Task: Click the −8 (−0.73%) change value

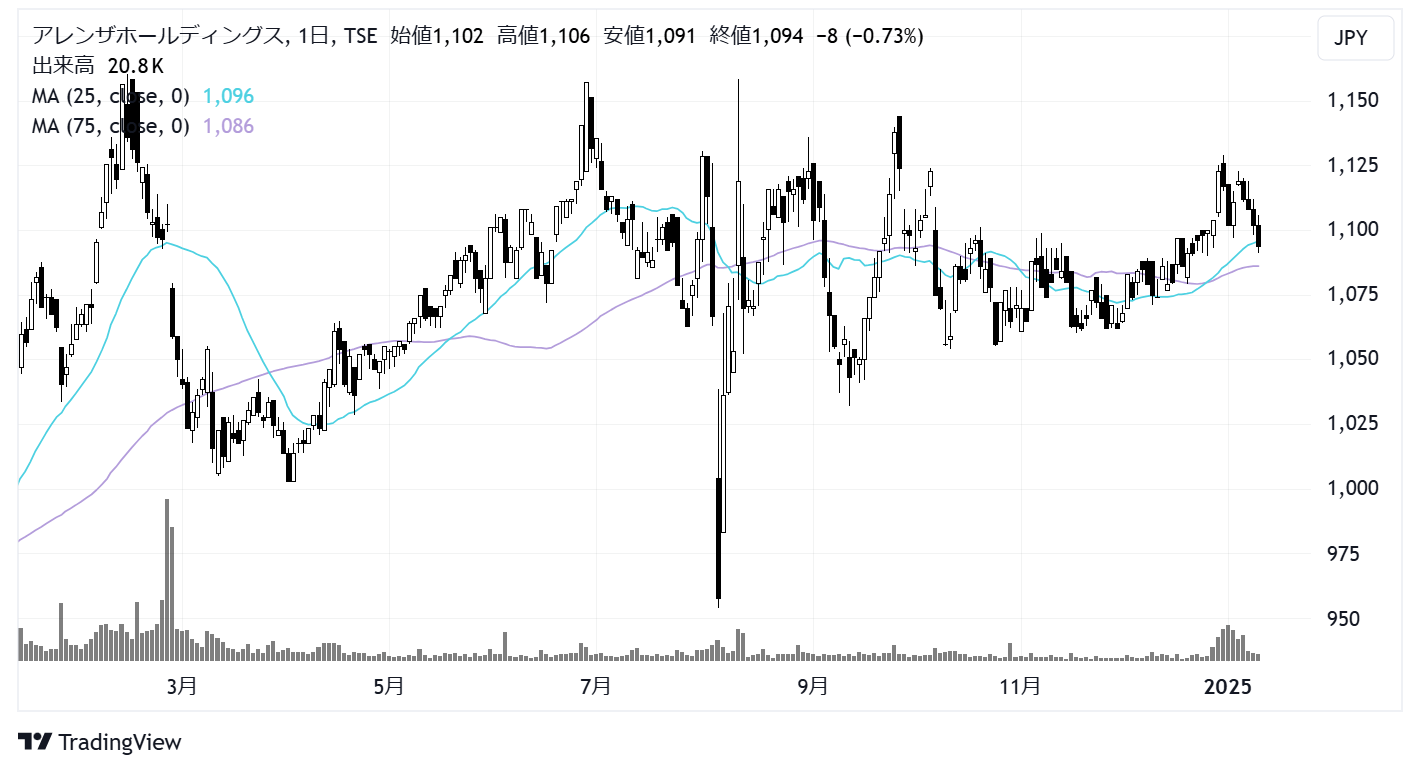Action: click(x=868, y=37)
